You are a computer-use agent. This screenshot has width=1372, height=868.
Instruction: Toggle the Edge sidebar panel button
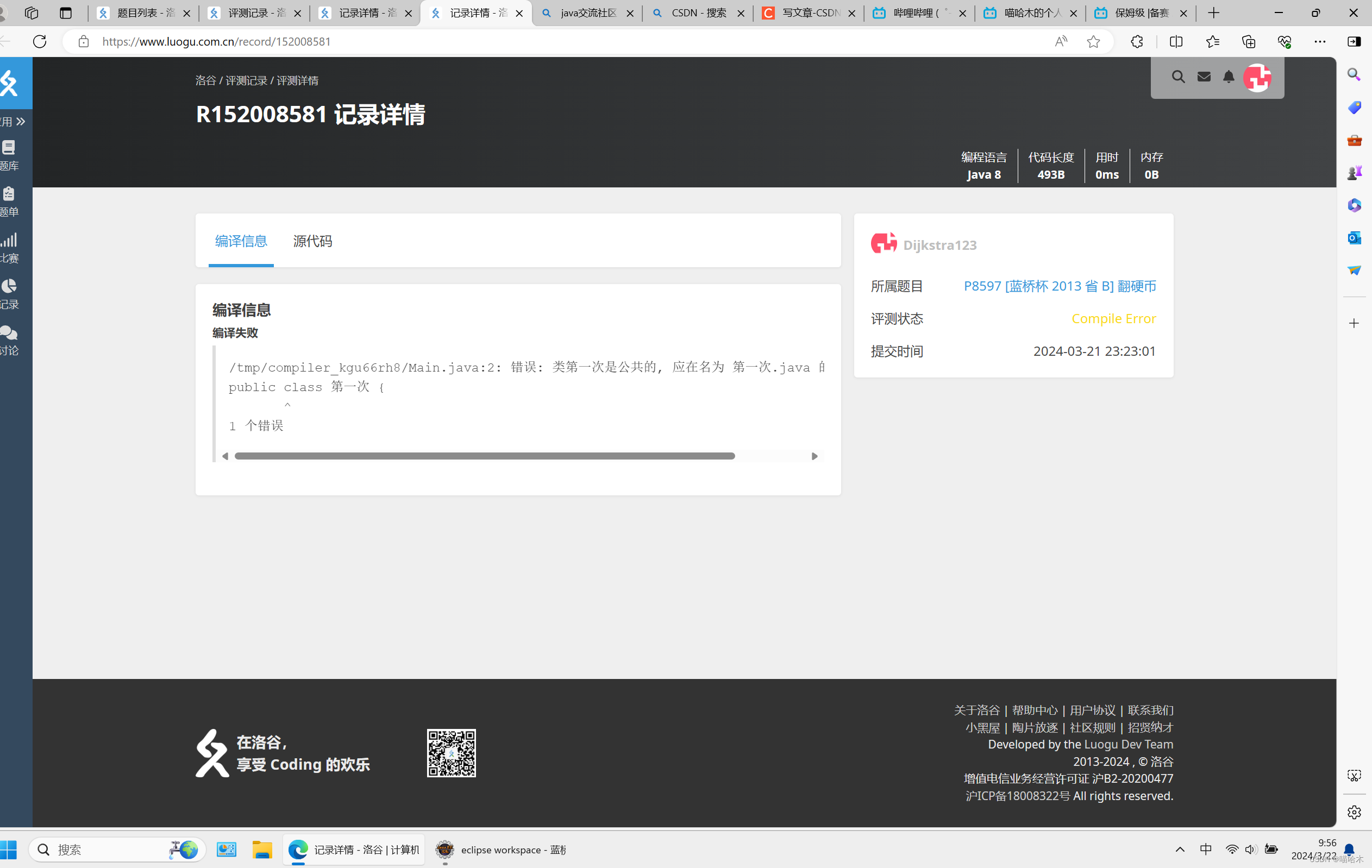point(1354,42)
